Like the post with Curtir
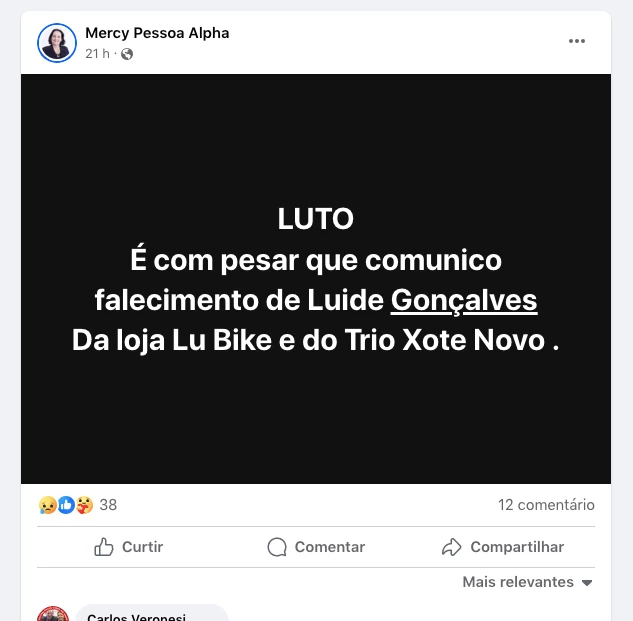 (129, 547)
